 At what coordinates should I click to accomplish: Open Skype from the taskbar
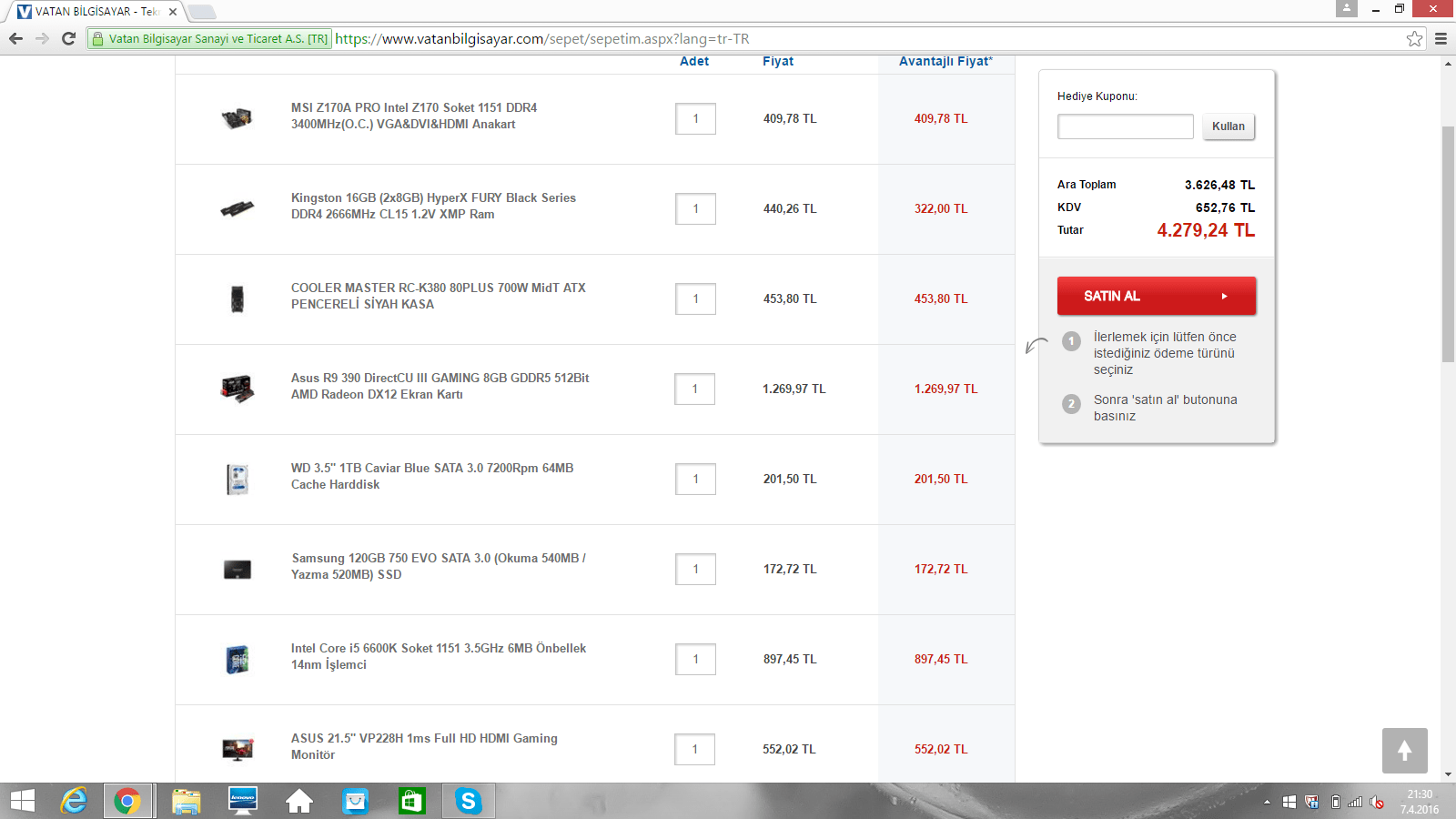(x=468, y=801)
